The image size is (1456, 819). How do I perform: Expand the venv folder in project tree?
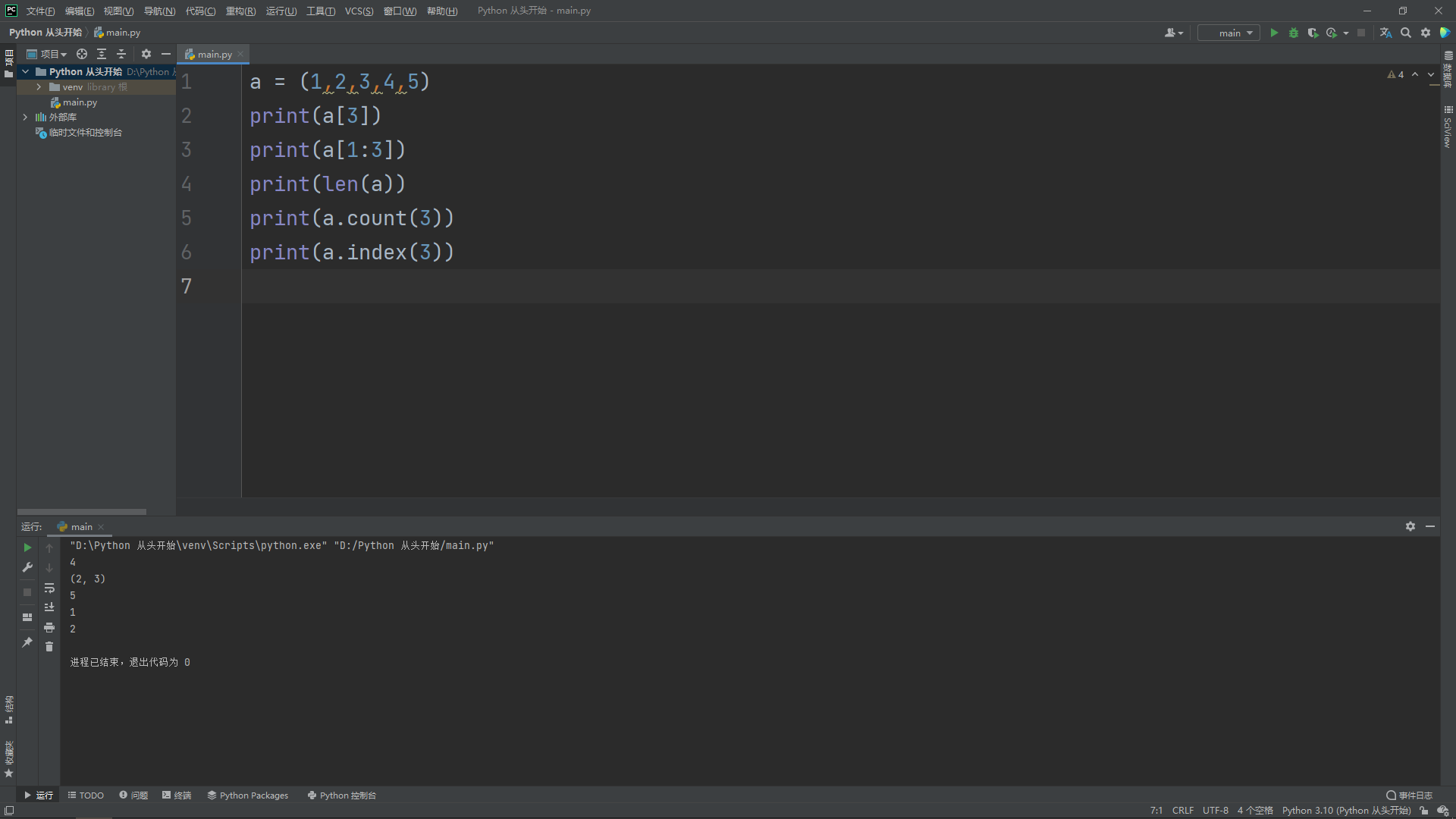click(x=39, y=87)
